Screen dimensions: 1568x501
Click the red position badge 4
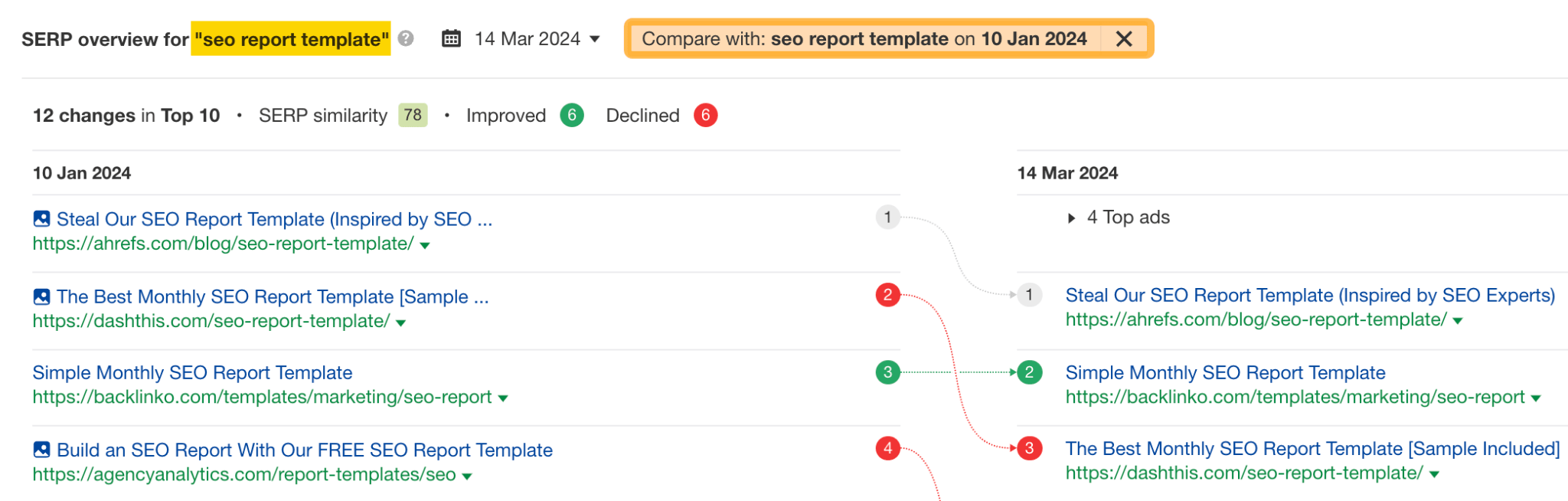[x=887, y=450]
